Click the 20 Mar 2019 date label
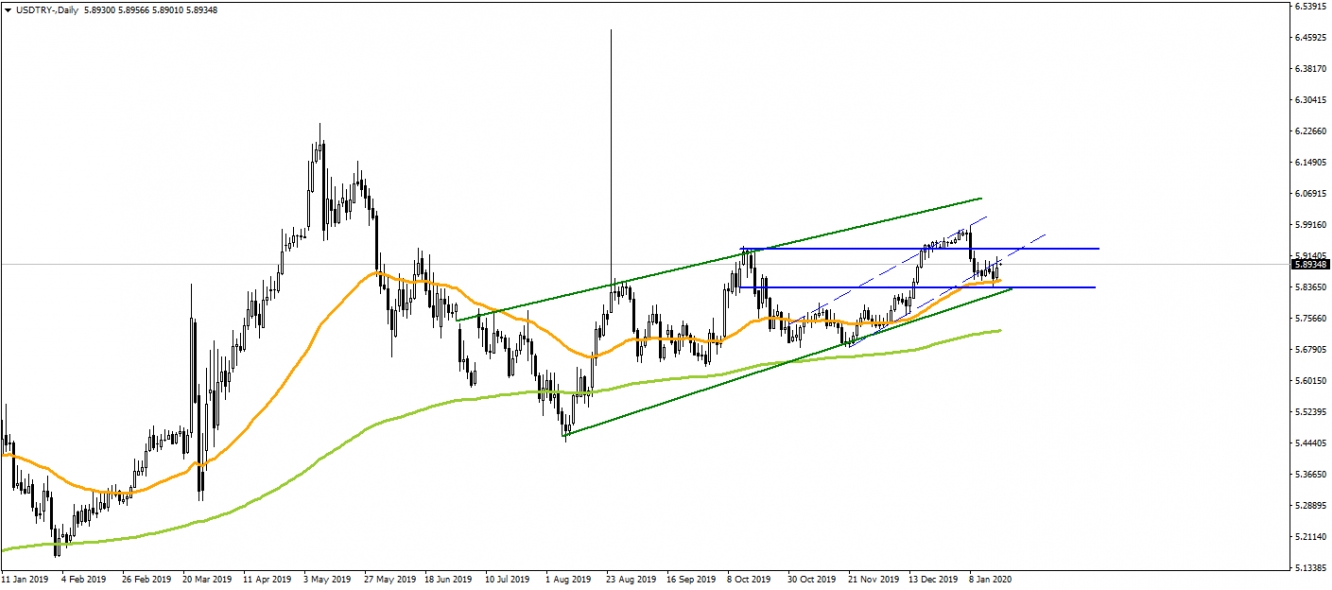 pos(206,579)
